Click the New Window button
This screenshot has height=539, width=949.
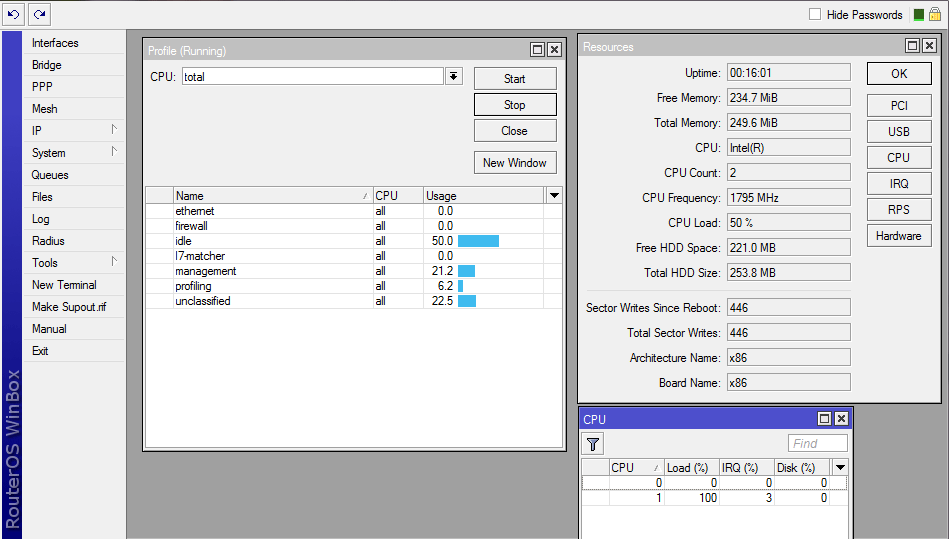click(x=515, y=163)
